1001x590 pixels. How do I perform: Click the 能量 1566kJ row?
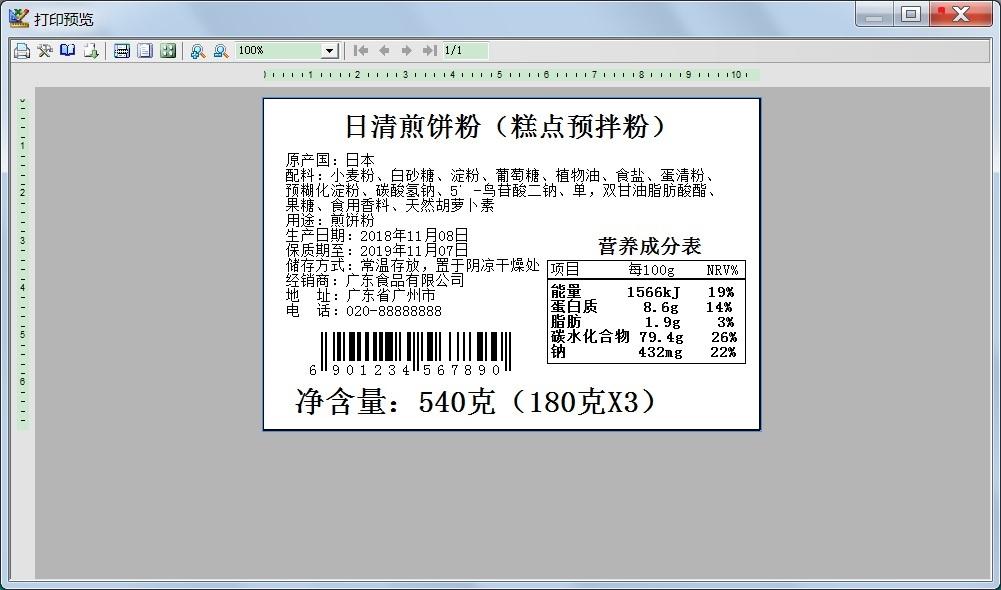[x=642, y=292]
